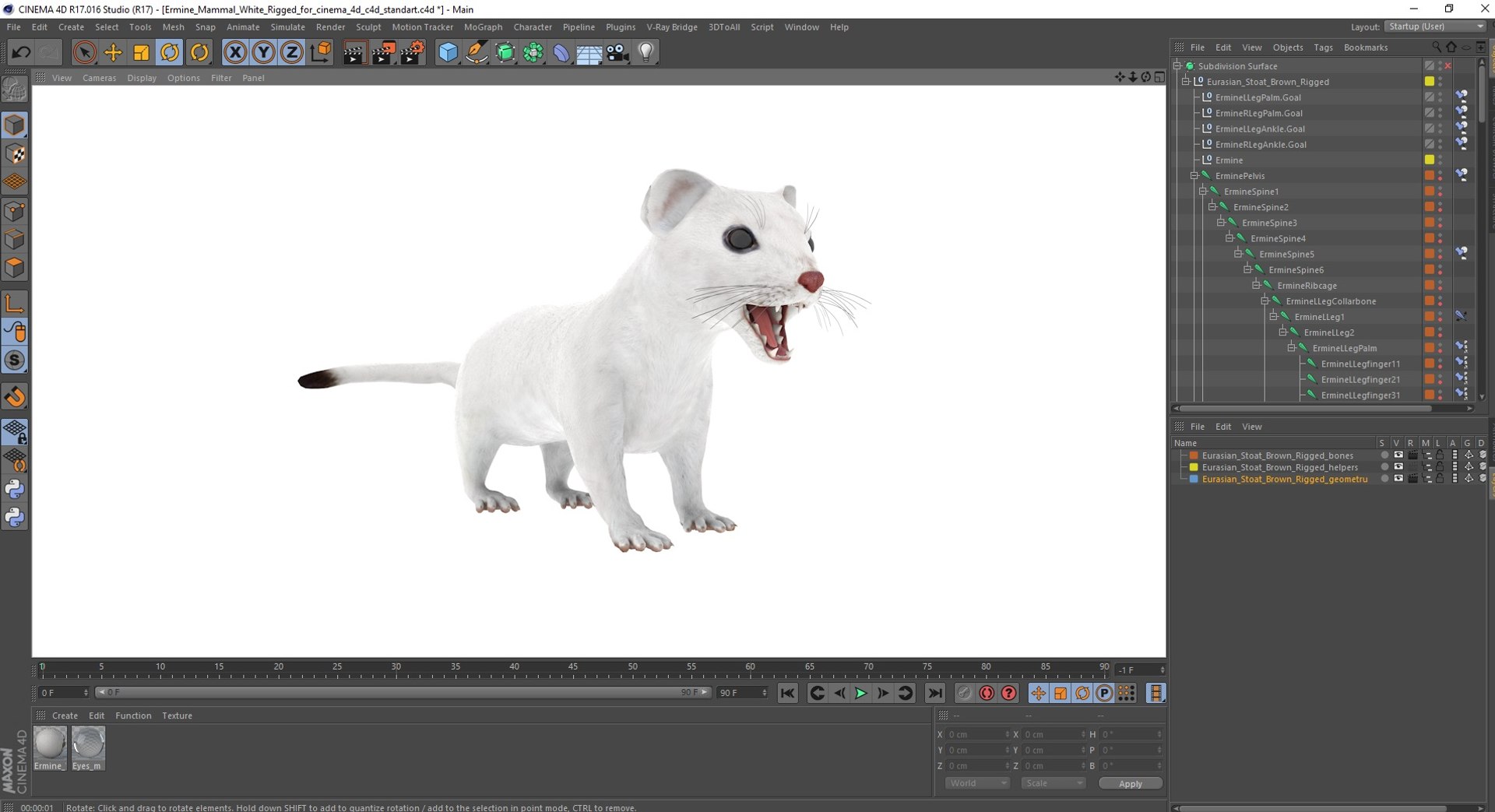Select the Eyes material thumbnail
Screen dimensions: 1495x812
(88, 748)
